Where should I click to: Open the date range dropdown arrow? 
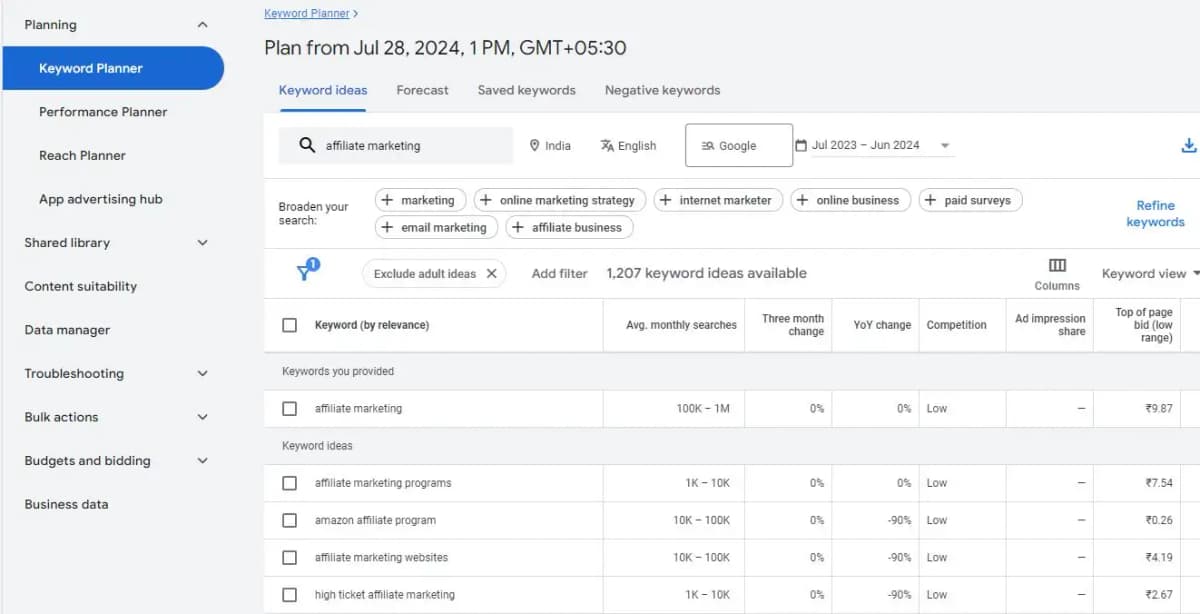pyautogui.click(x=945, y=146)
